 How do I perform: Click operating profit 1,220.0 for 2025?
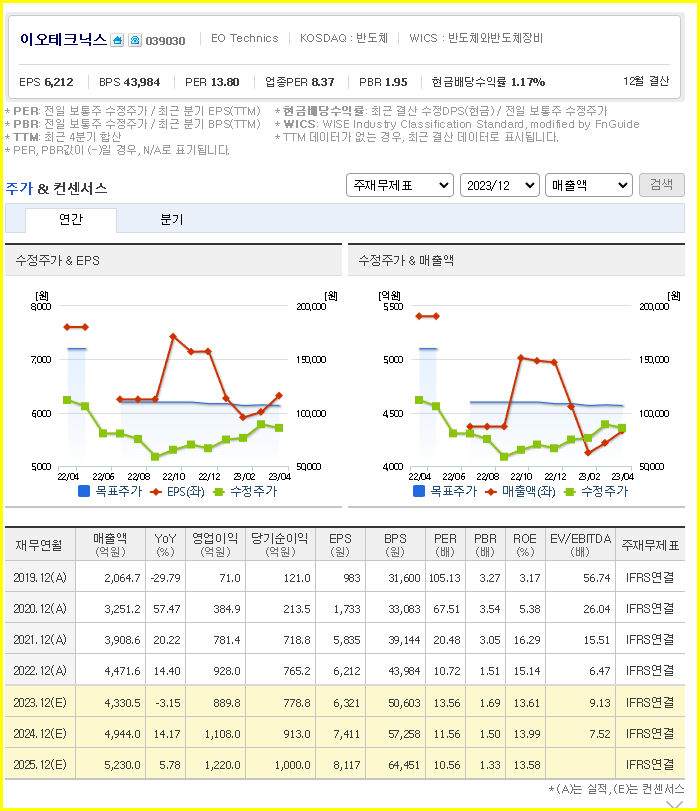point(222,765)
